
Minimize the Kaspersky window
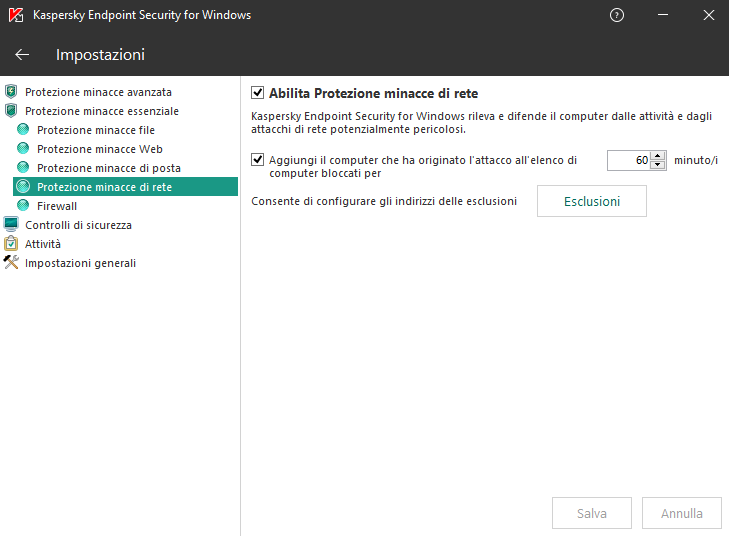663,15
